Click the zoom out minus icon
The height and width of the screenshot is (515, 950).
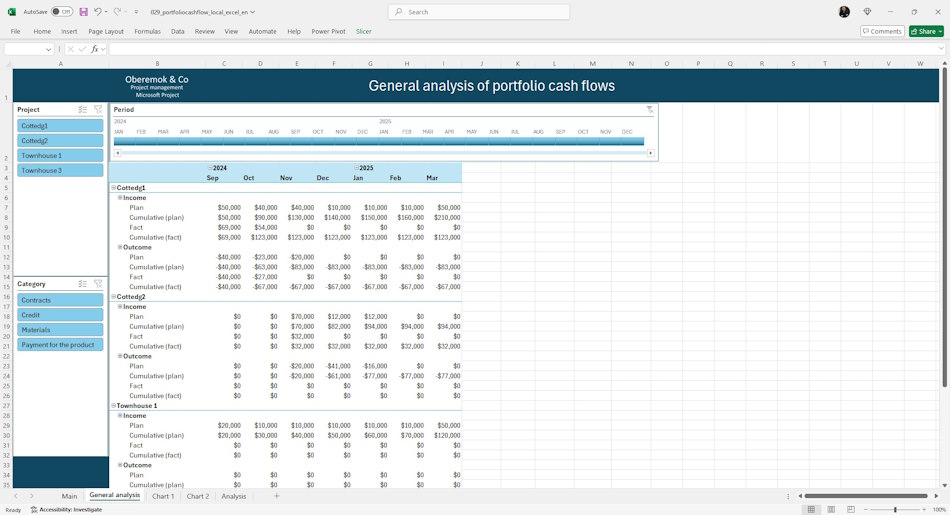click(x=866, y=510)
